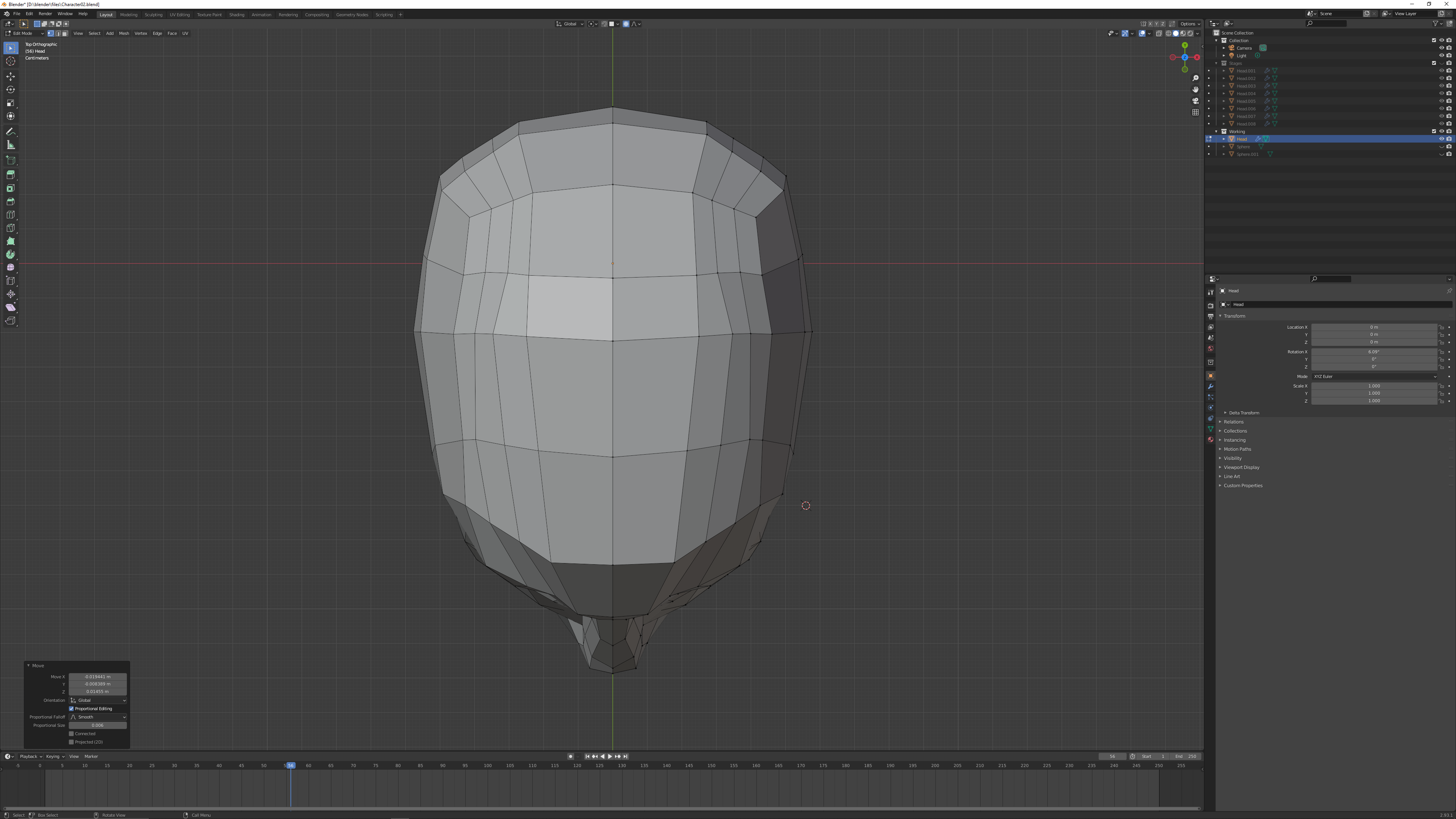Image resolution: width=1456 pixels, height=819 pixels.
Task: Enable the Connected checkbox
Action: (72, 734)
